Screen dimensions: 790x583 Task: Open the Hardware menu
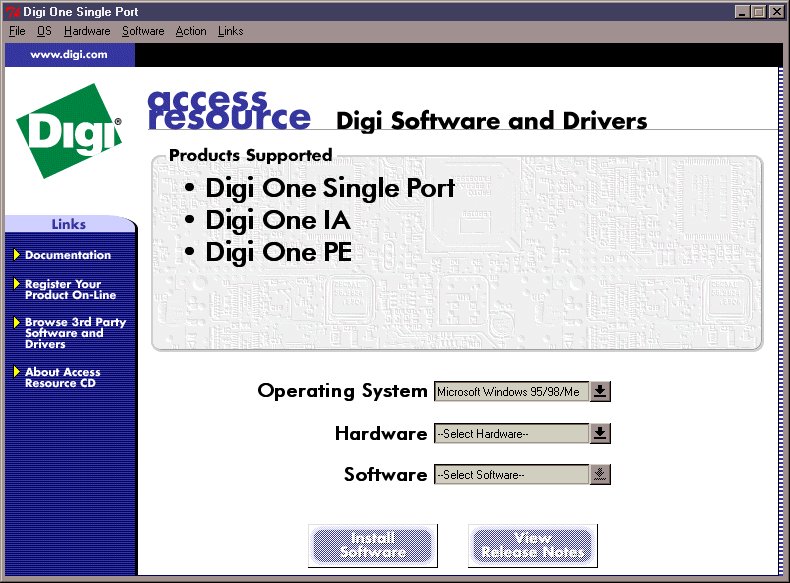tap(87, 31)
